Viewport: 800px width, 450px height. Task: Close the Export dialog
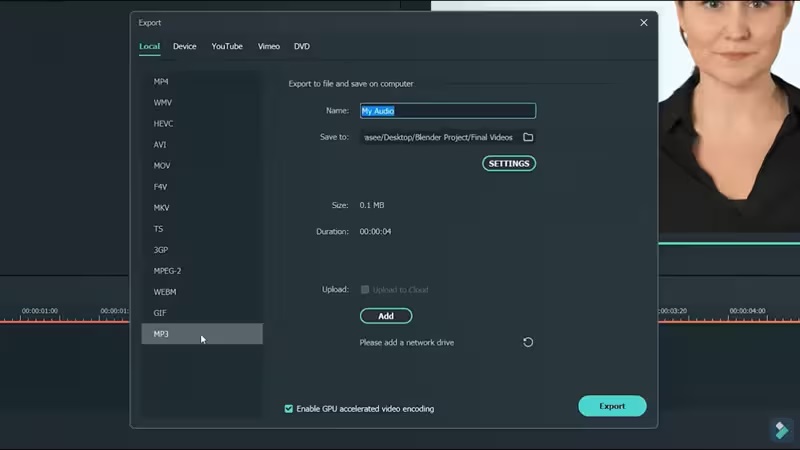click(644, 22)
